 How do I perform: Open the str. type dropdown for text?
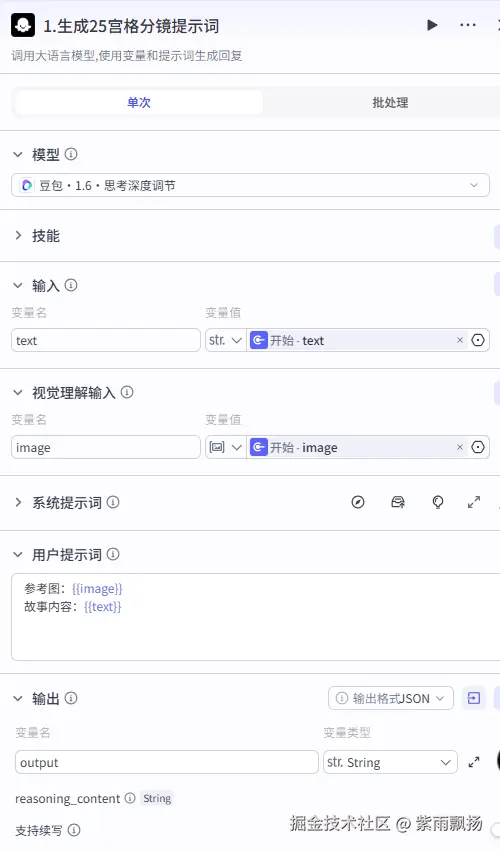pyautogui.click(x=226, y=340)
